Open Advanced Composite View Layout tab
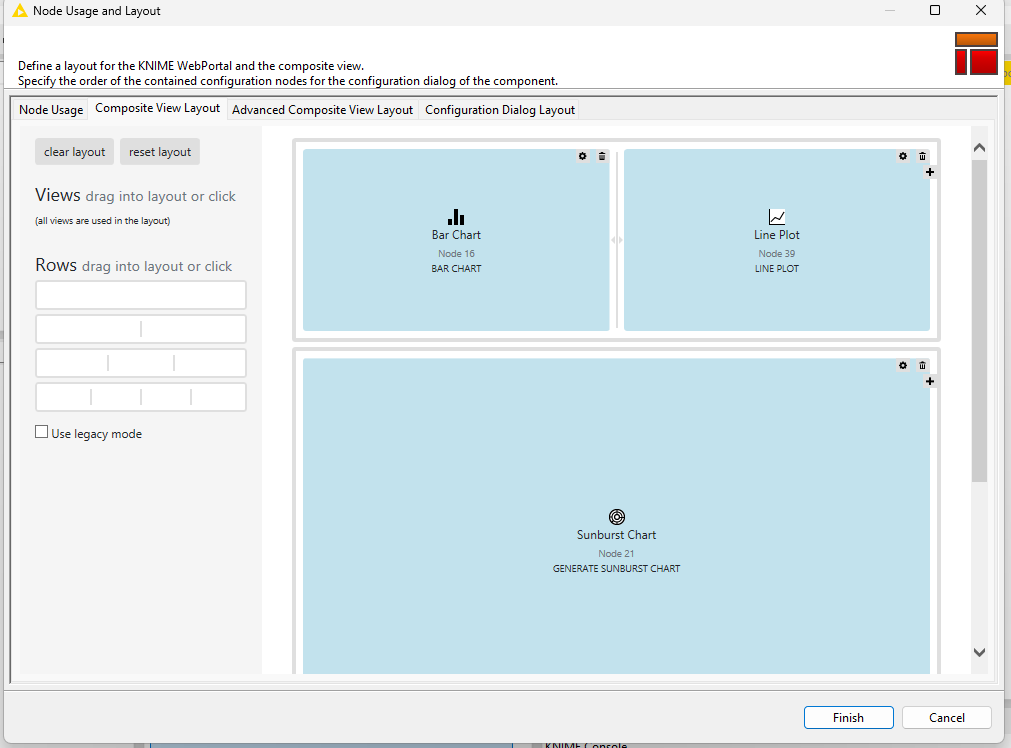 tap(322, 110)
